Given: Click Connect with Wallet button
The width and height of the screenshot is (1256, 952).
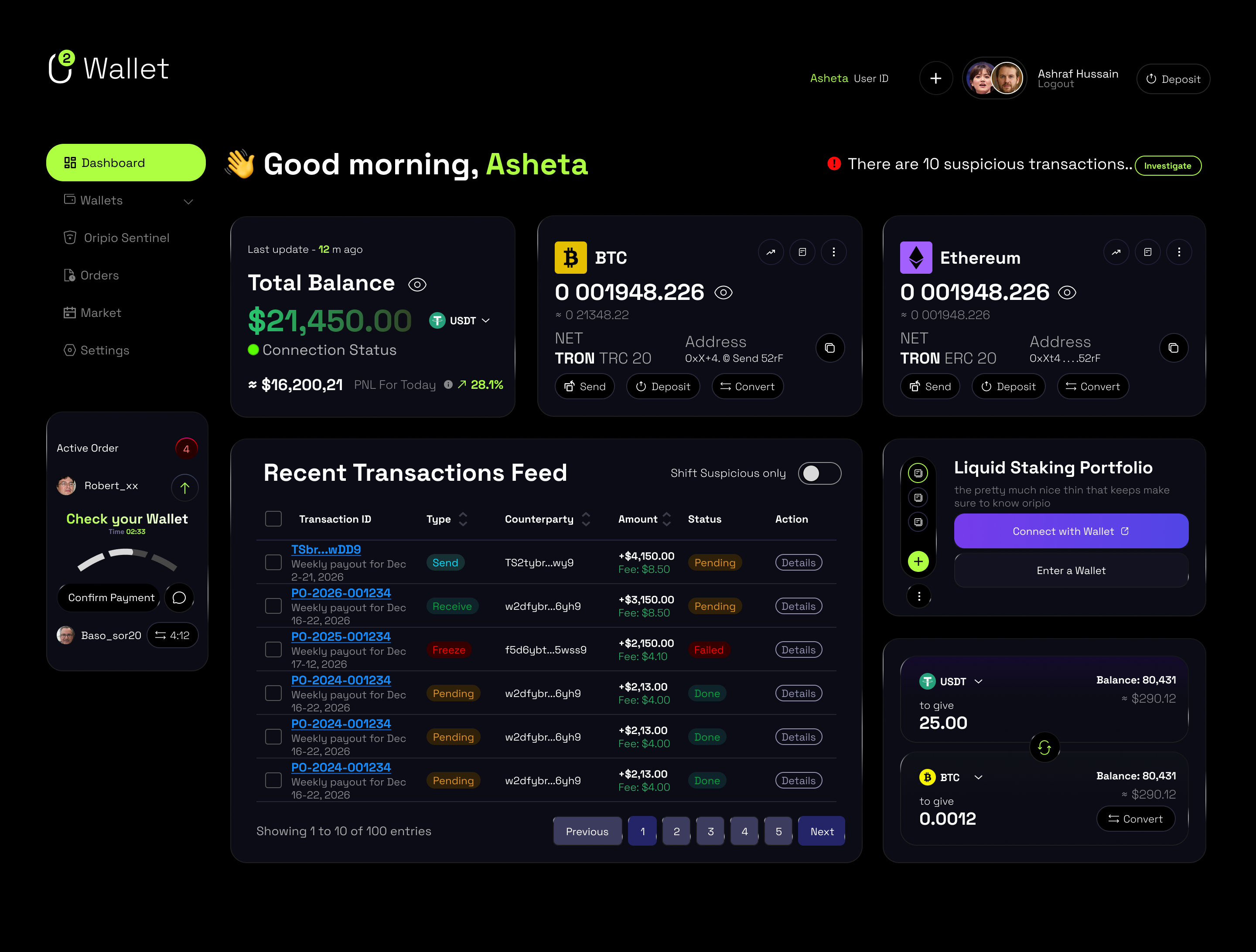Looking at the screenshot, I should tap(1071, 531).
